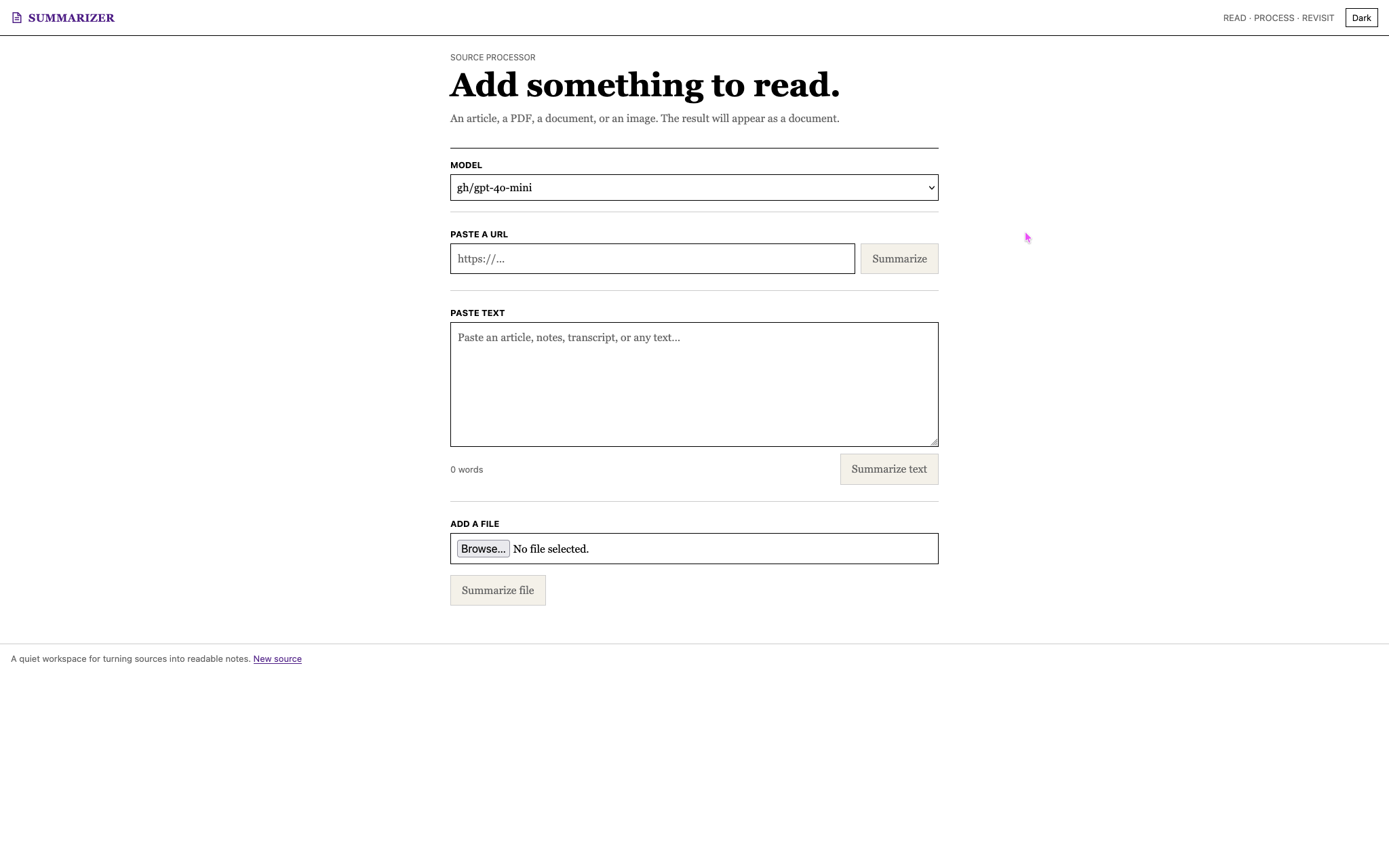This screenshot has width=1389, height=868.
Task: Open the SUMMARIZER home title link
Action: pyautogui.click(x=71, y=18)
